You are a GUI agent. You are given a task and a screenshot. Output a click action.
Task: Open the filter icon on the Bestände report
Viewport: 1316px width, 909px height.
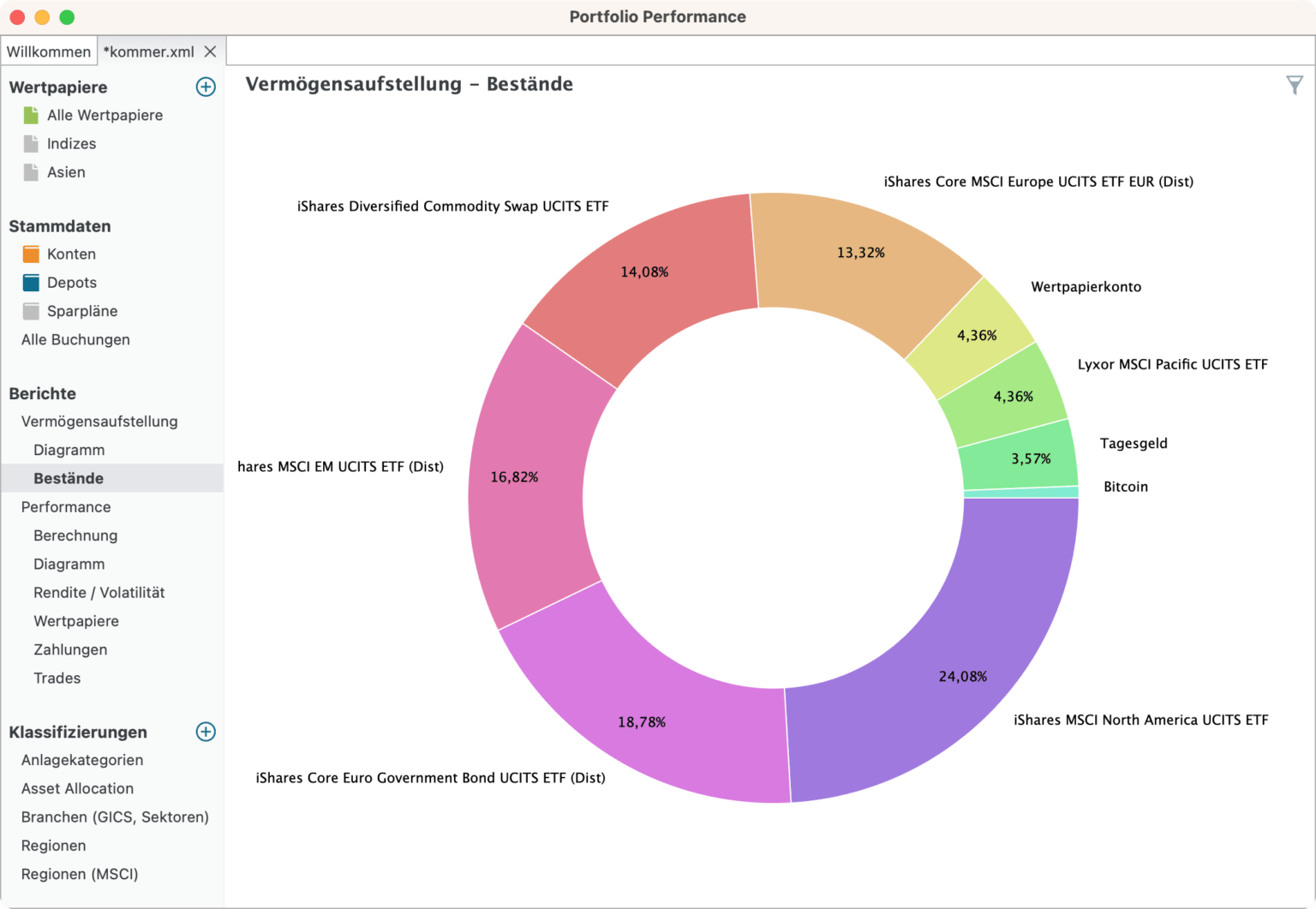1294,85
